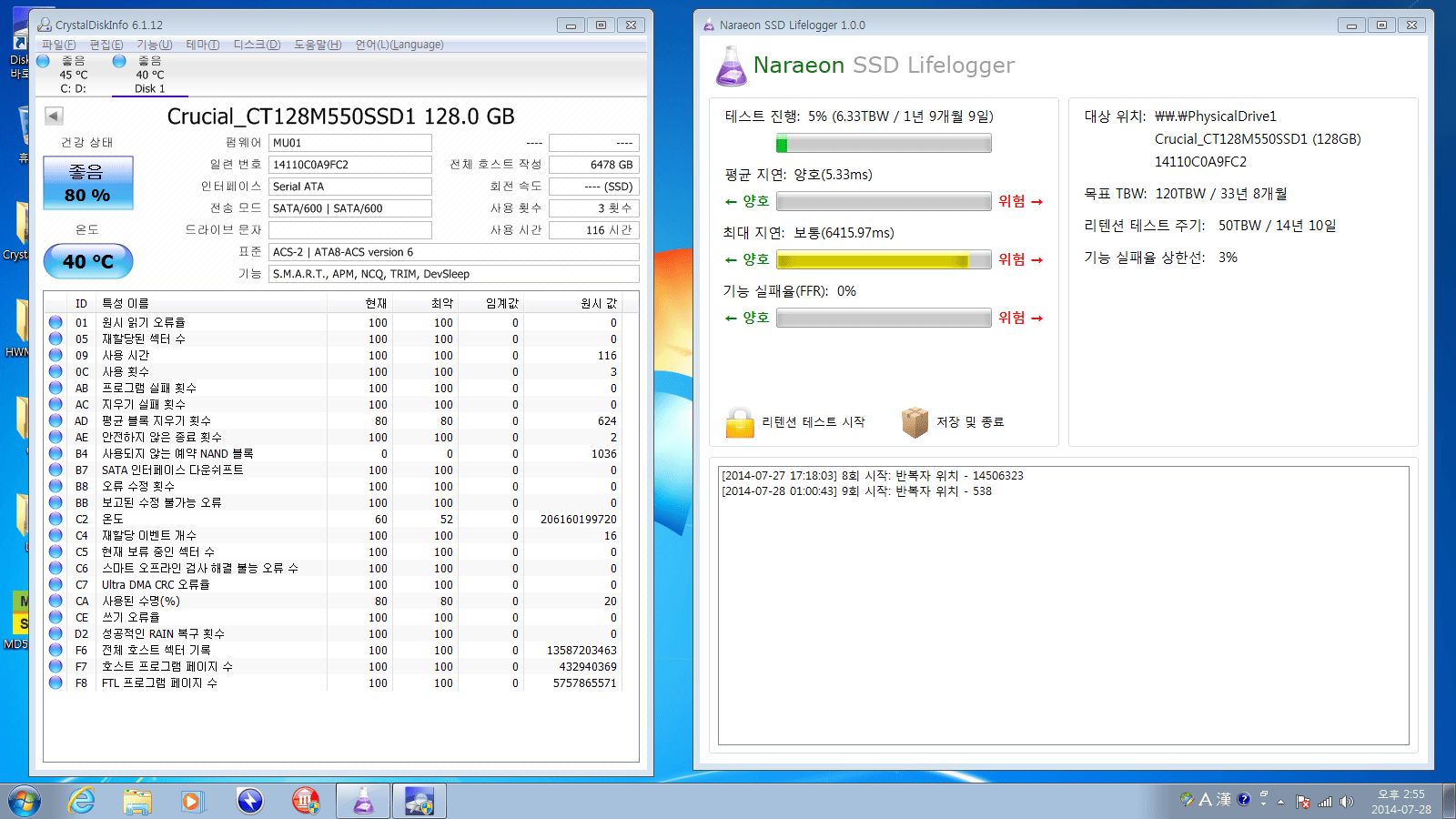1456x819 pixels.
Task: Open the 디스크(D) menu
Action: 257,45
